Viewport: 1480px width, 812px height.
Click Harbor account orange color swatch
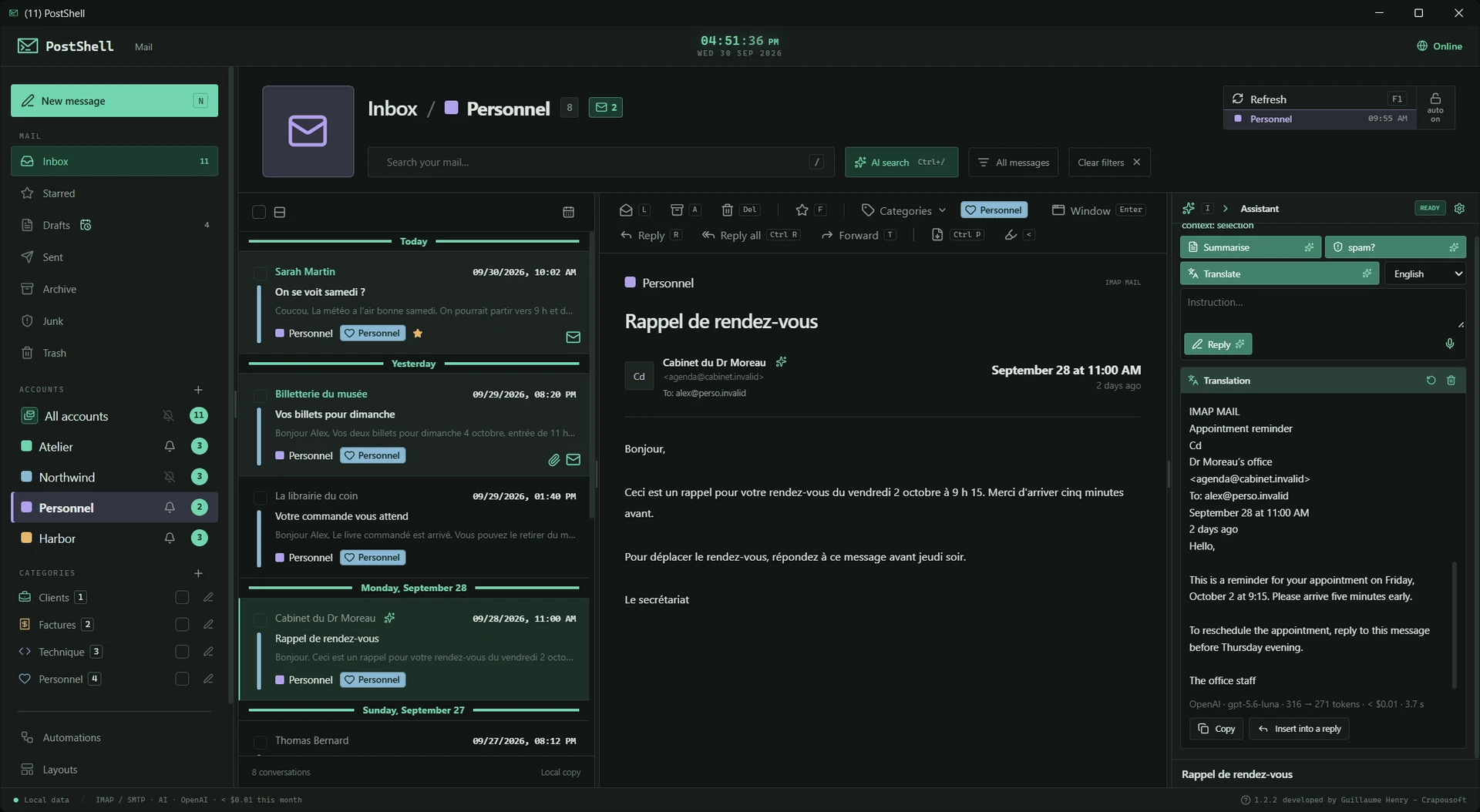(x=26, y=538)
